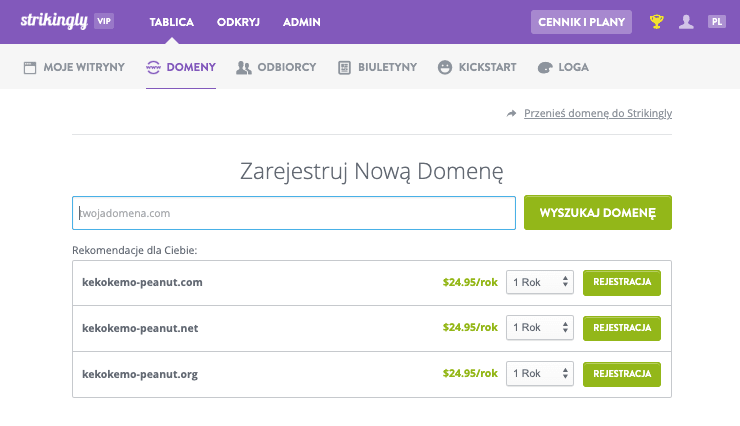This screenshot has height=426, width=740.
Task: Switch to the Domeny tab
Action: click(181, 67)
